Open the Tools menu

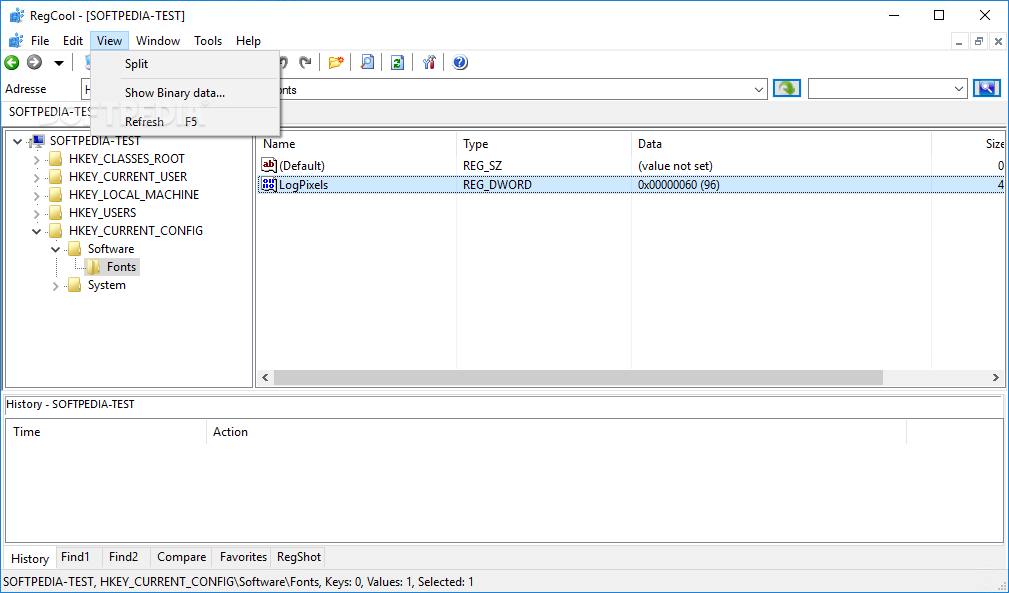point(208,41)
